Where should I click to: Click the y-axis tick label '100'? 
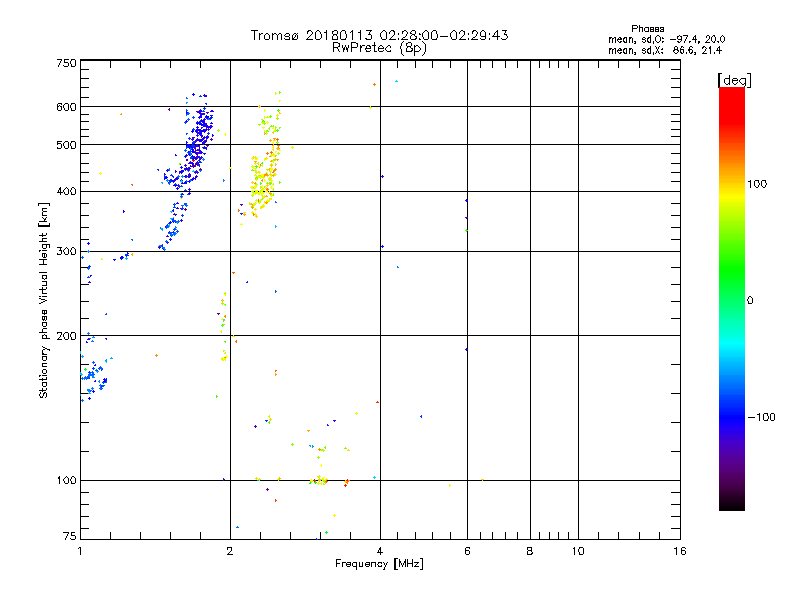pyautogui.click(x=67, y=480)
